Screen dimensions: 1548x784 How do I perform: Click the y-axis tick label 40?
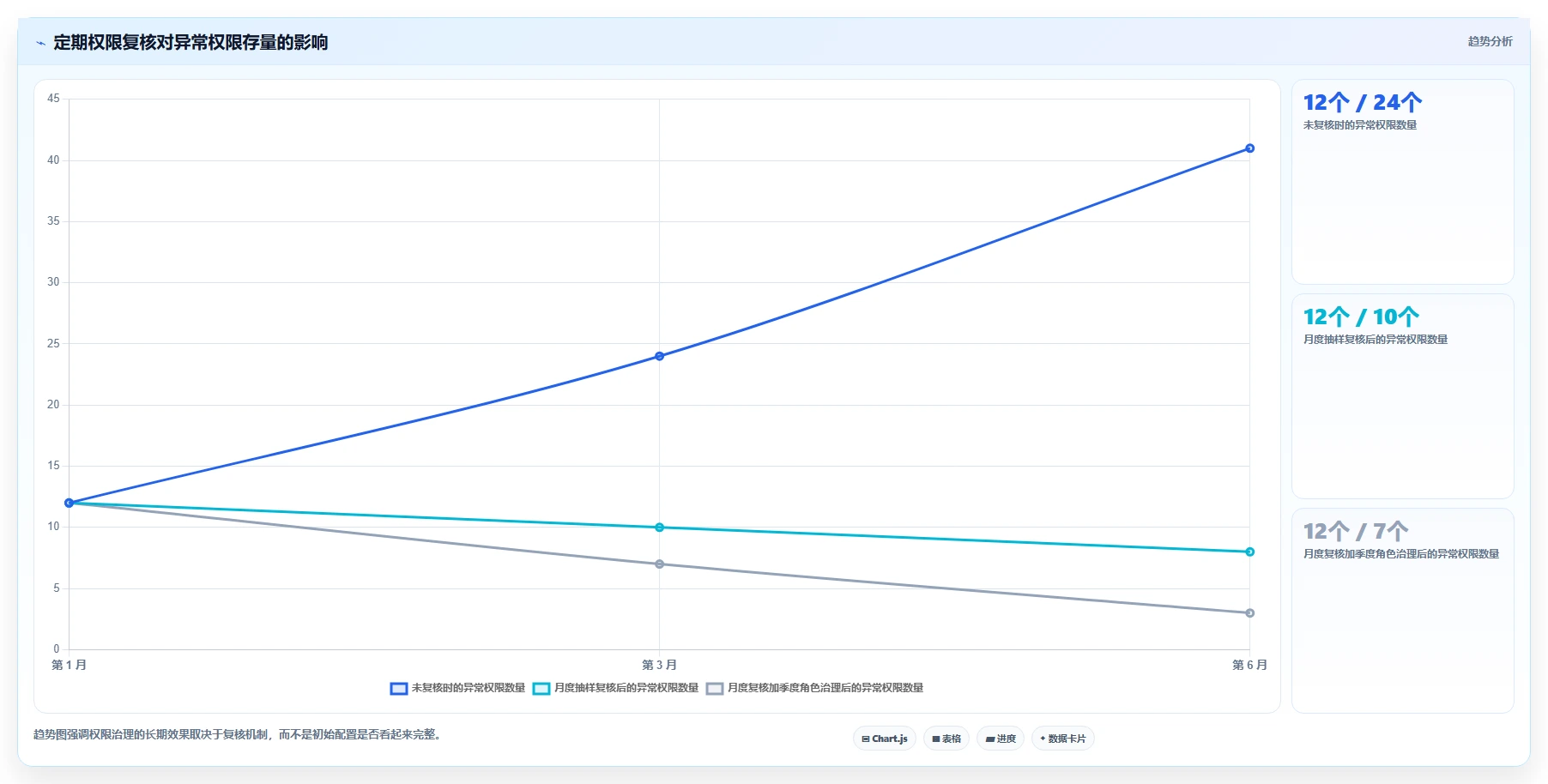tap(53, 160)
